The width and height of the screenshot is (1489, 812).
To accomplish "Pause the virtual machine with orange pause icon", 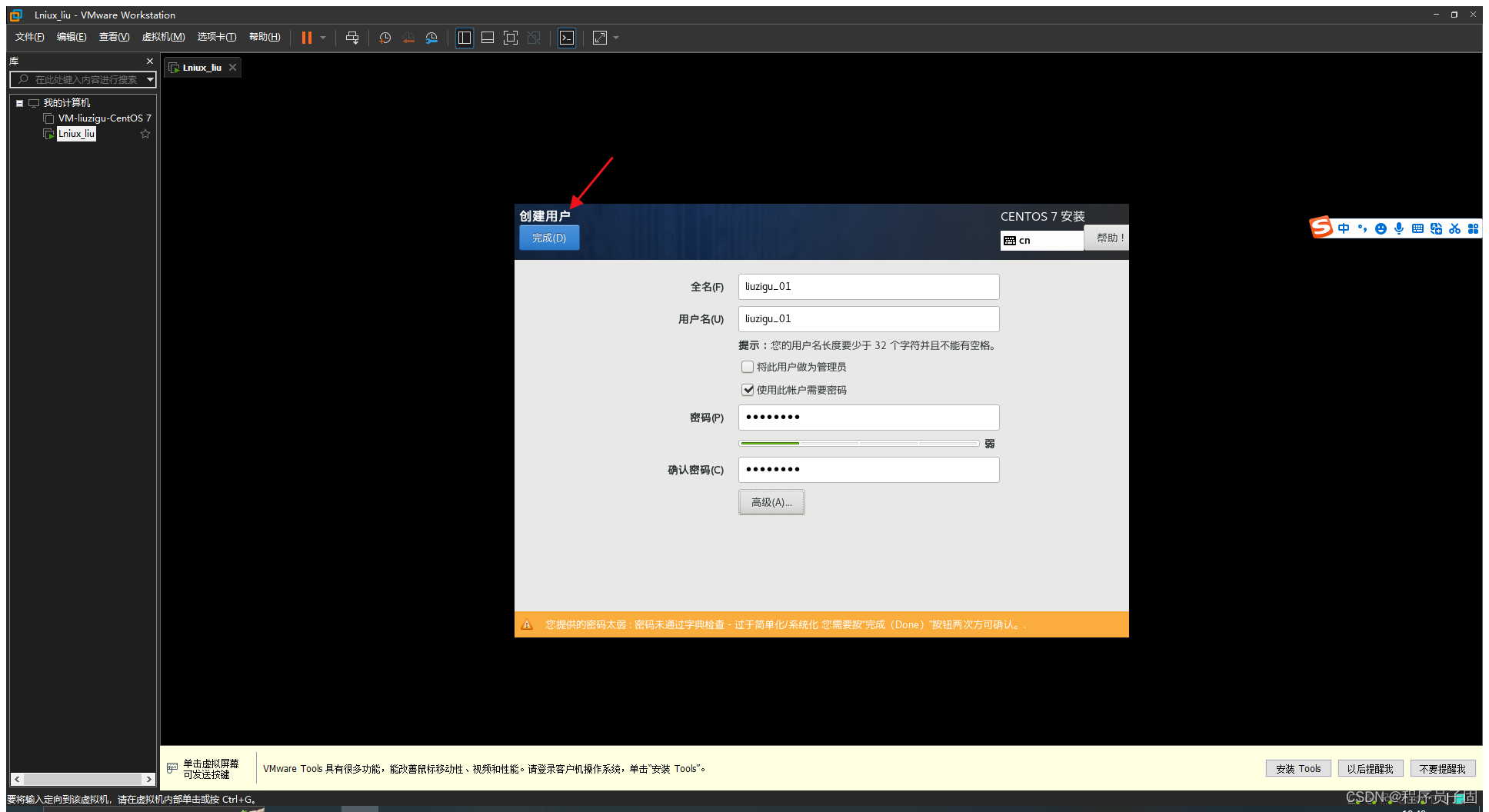I will (307, 38).
